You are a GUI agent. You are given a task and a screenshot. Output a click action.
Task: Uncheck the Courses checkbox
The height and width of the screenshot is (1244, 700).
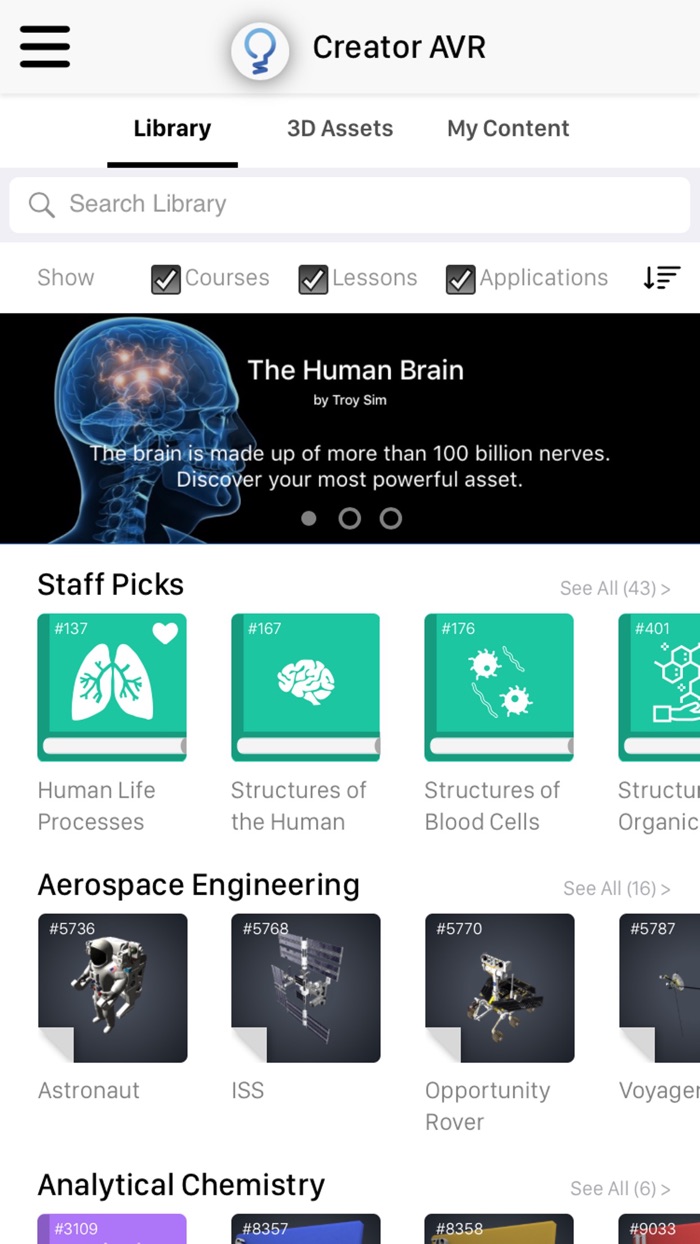[166, 280]
